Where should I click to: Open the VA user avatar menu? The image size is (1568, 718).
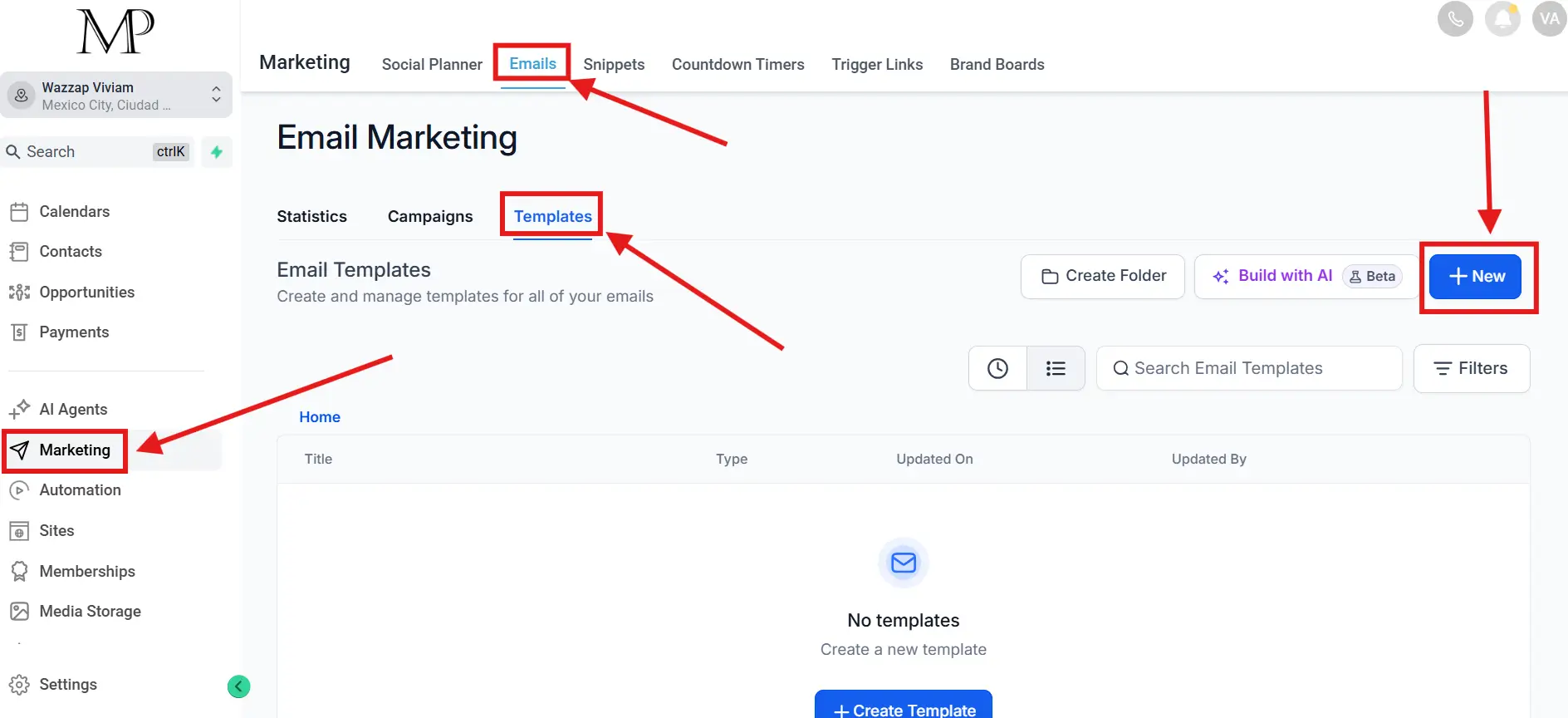(1549, 18)
